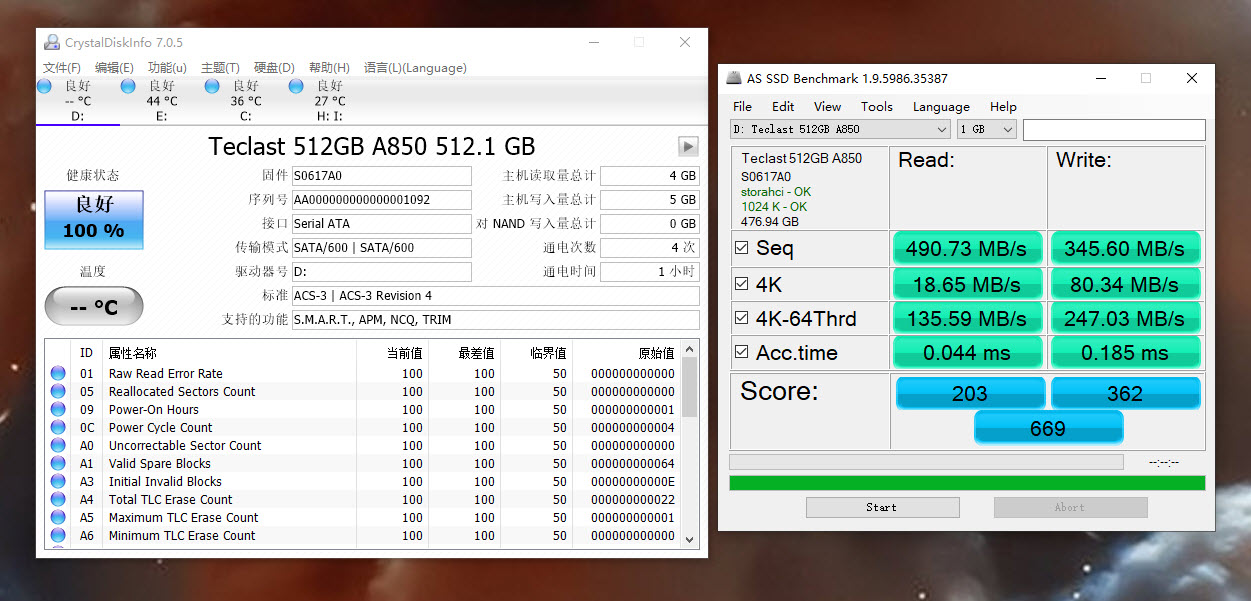Open the drive selection dropdown in AS SSD

click(x=840, y=129)
